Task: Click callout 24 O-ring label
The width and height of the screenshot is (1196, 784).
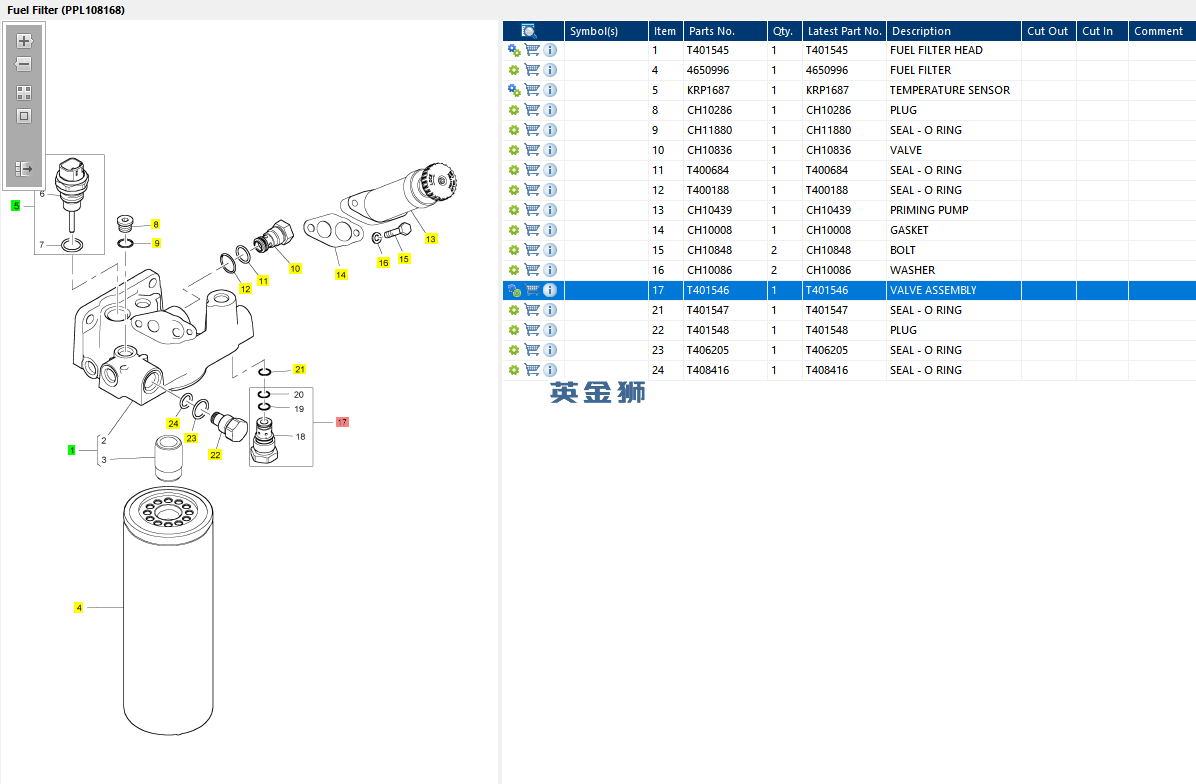Action: (173, 423)
